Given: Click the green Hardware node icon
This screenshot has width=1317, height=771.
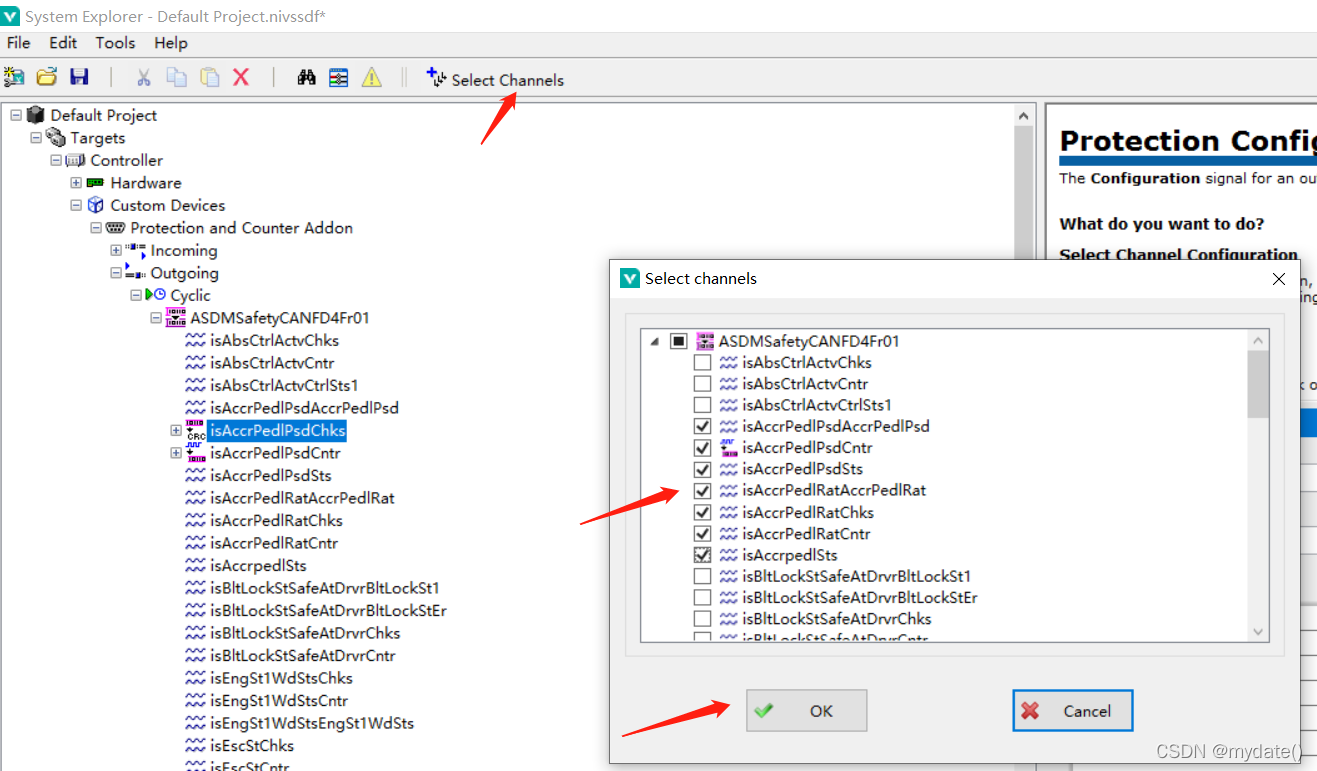Looking at the screenshot, I should [96, 183].
